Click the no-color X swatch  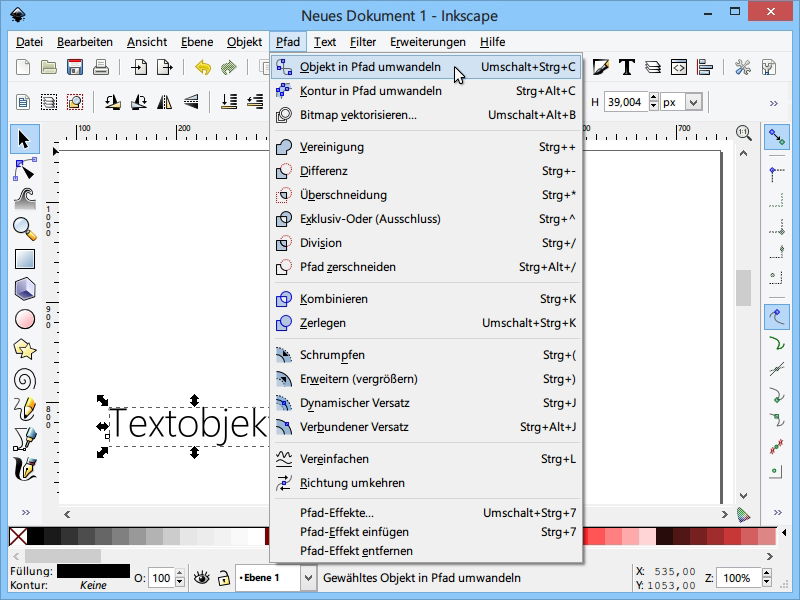click(x=18, y=537)
